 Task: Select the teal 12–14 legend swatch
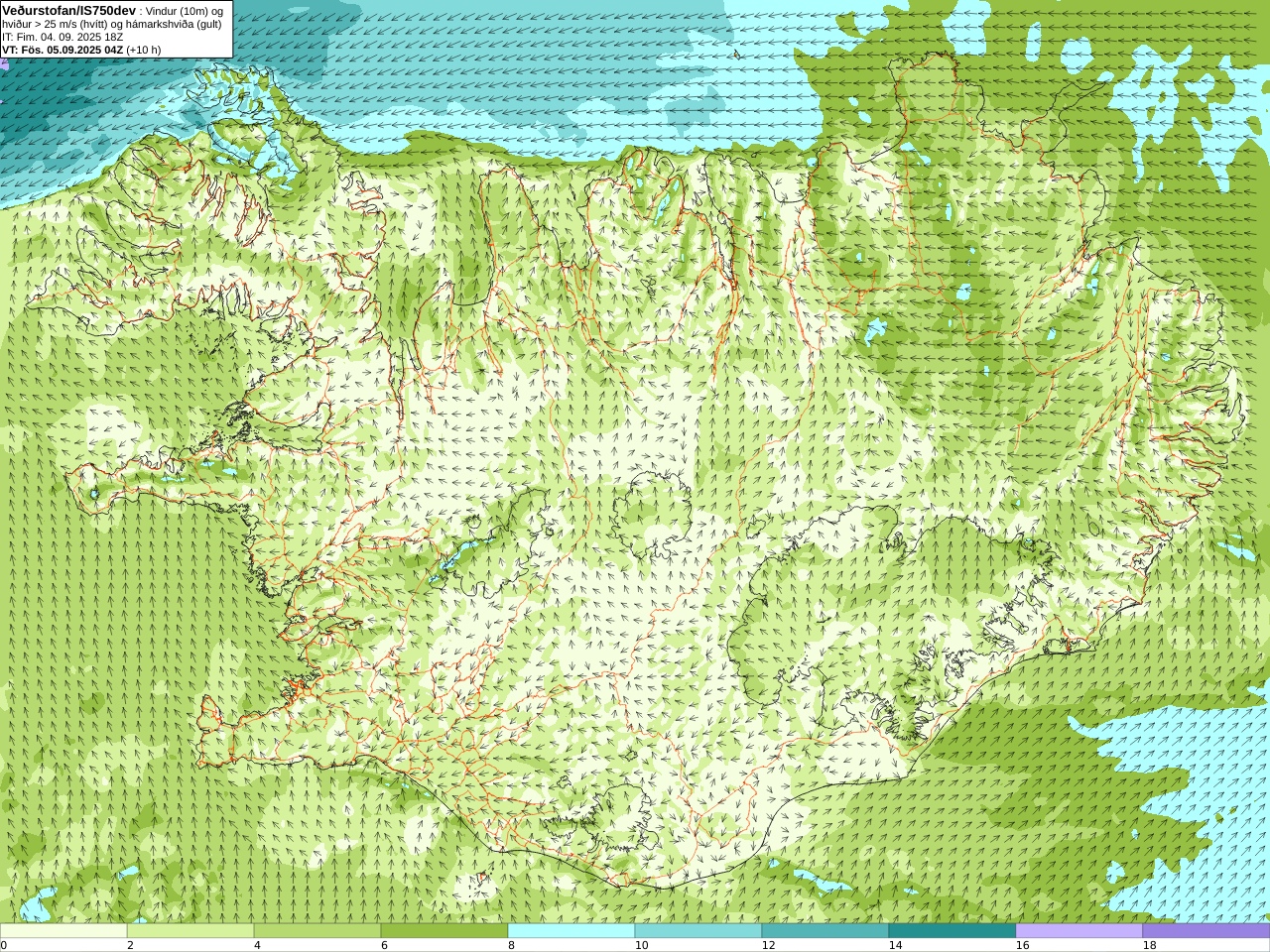coord(825,931)
